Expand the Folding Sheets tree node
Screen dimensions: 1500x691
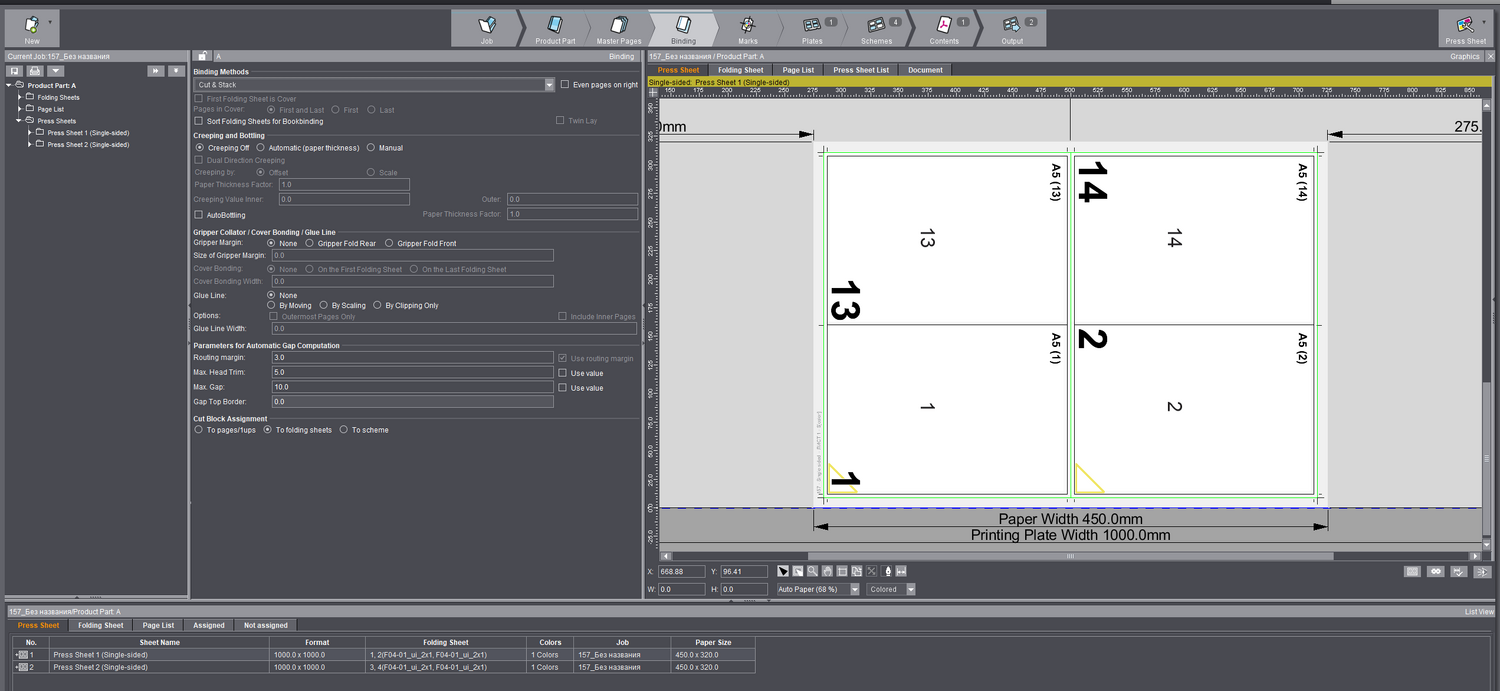20,97
